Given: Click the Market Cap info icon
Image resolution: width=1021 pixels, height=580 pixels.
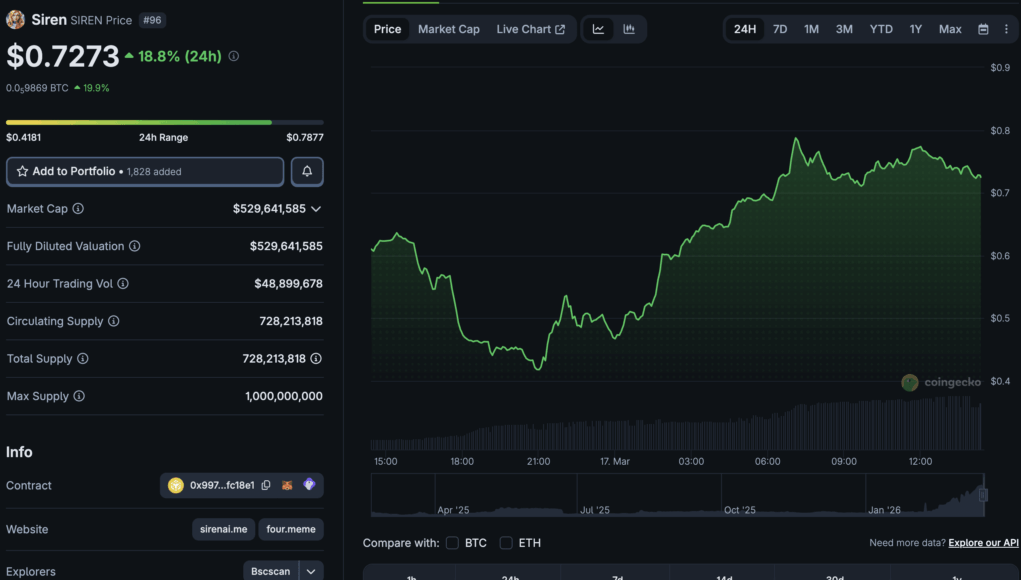Looking at the screenshot, I should (78, 209).
